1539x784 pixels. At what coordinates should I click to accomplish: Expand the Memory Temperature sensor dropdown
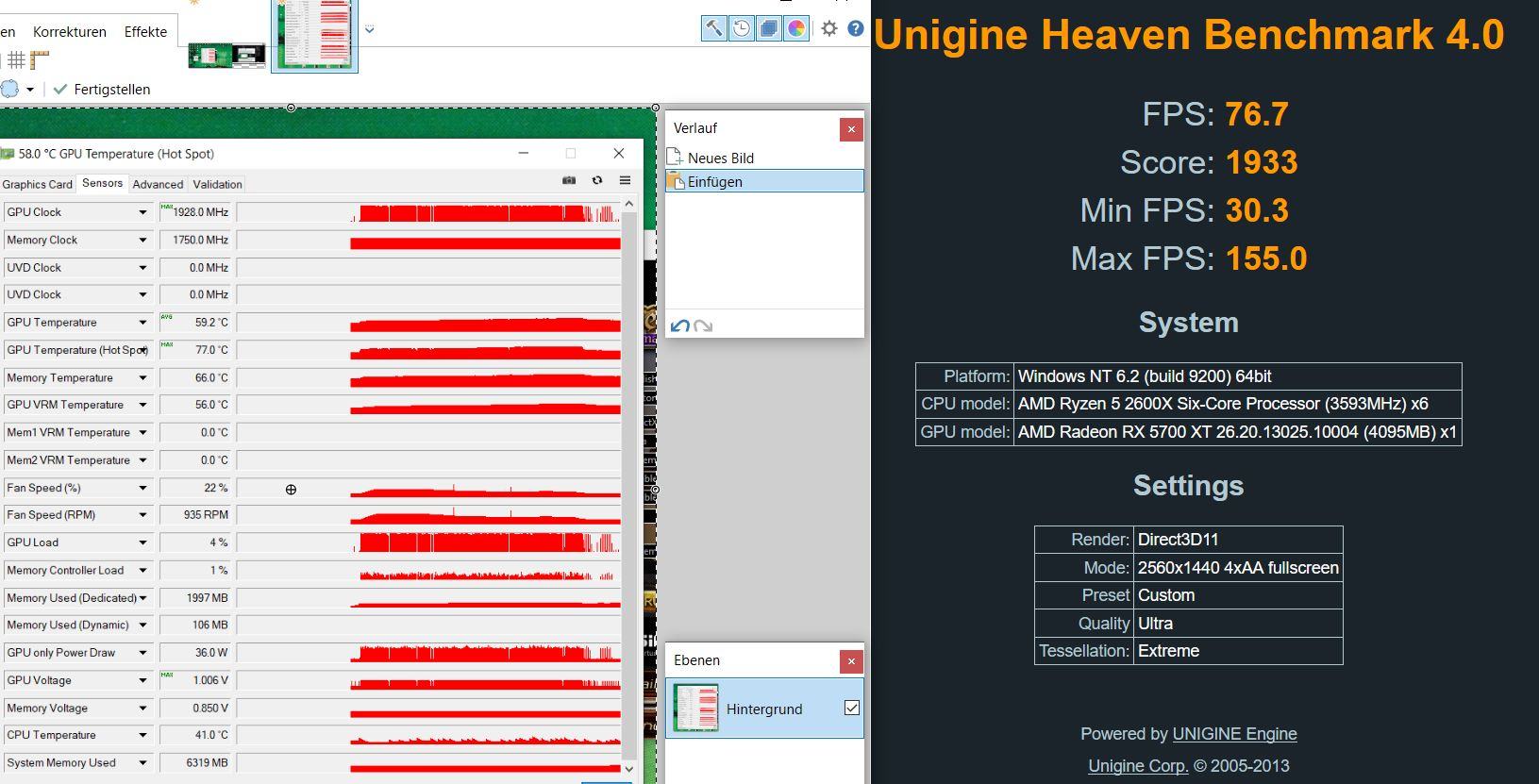[x=142, y=377]
